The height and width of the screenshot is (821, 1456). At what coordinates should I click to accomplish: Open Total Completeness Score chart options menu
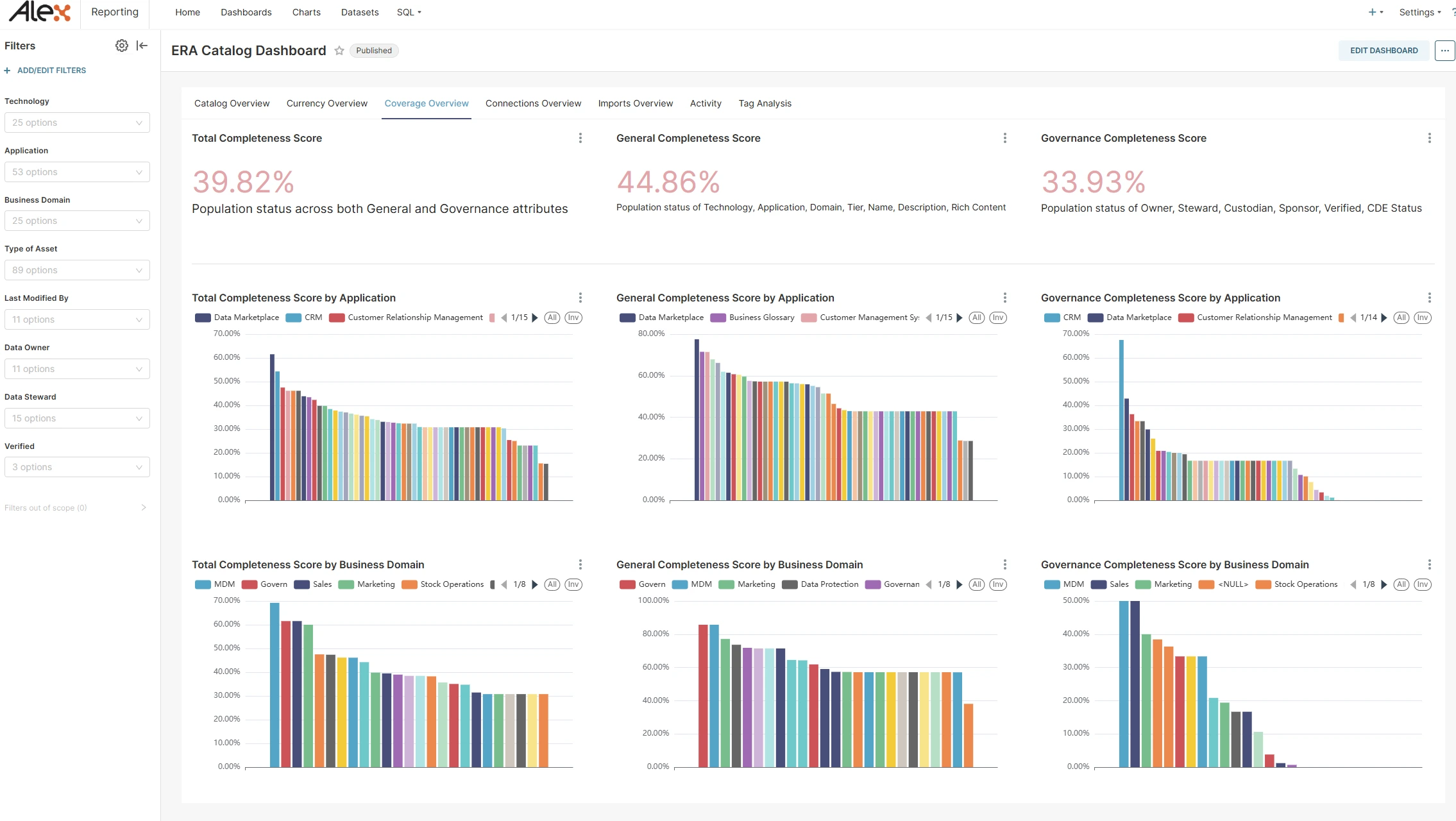click(x=580, y=138)
